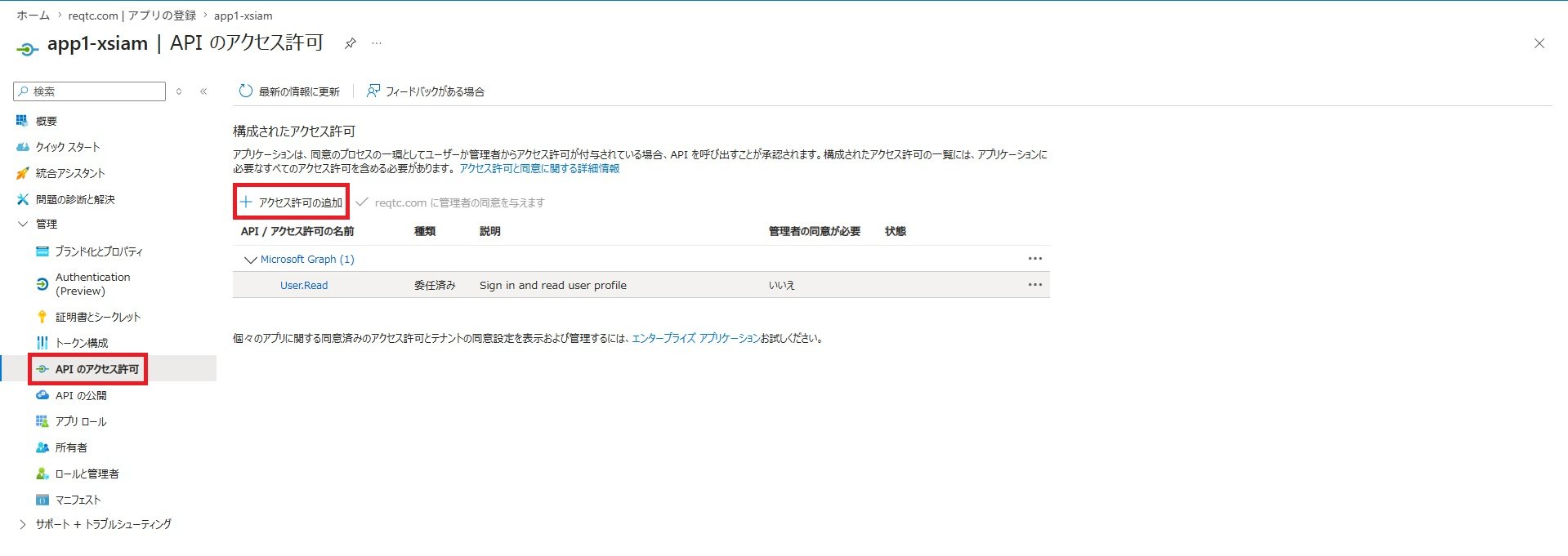Go to reqtc.com | アプリの登録 breadcrumb
The image size is (1568, 556).
pyautogui.click(x=132, y=16)
